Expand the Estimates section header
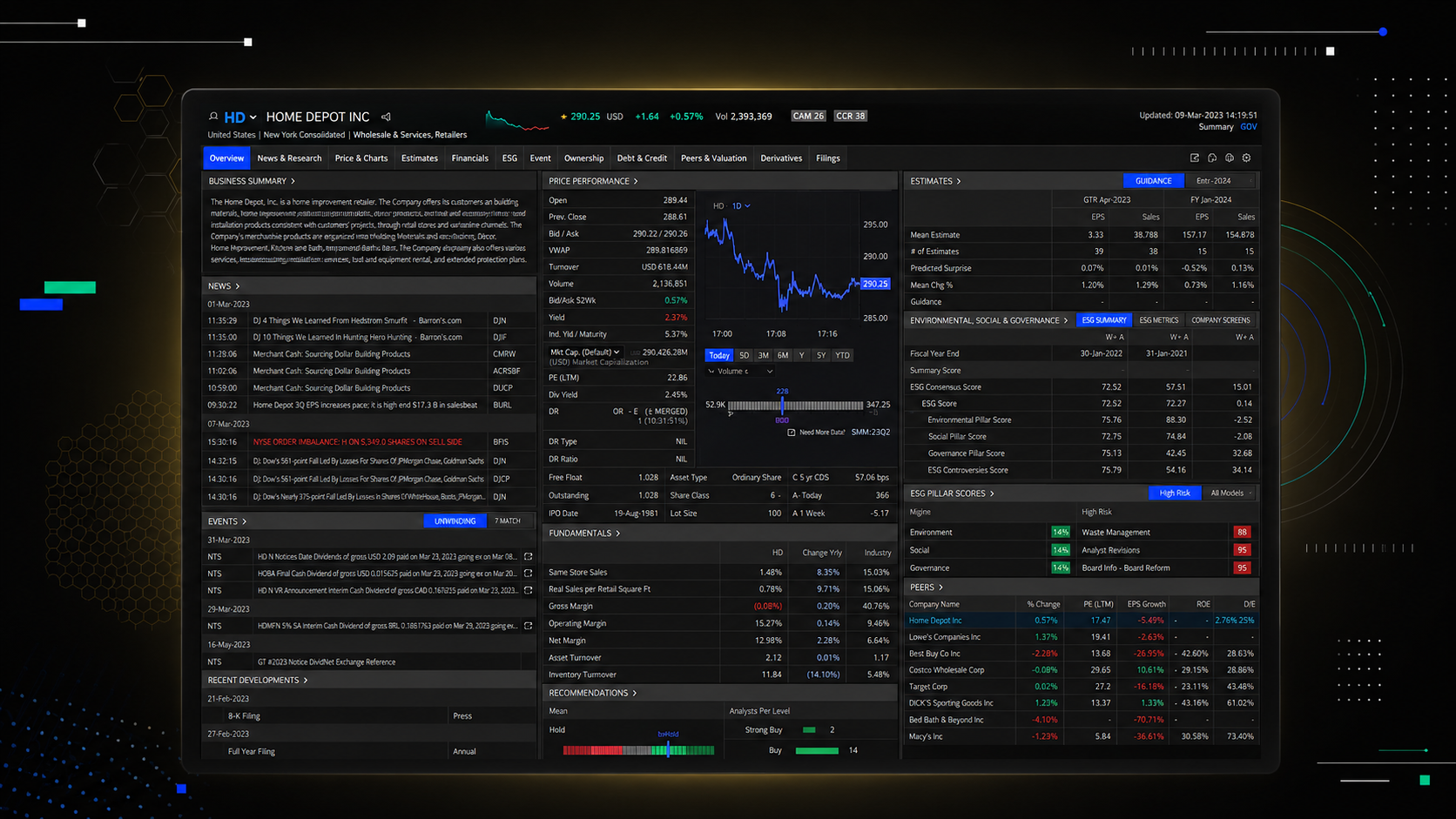This screenshot has width=1456, height=819. coord(935,181)
